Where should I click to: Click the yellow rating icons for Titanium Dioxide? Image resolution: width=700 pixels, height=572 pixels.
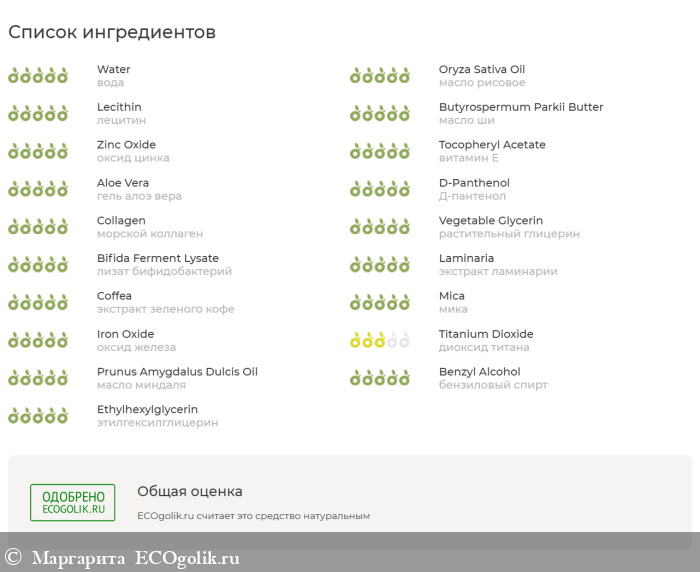(380, 341)
